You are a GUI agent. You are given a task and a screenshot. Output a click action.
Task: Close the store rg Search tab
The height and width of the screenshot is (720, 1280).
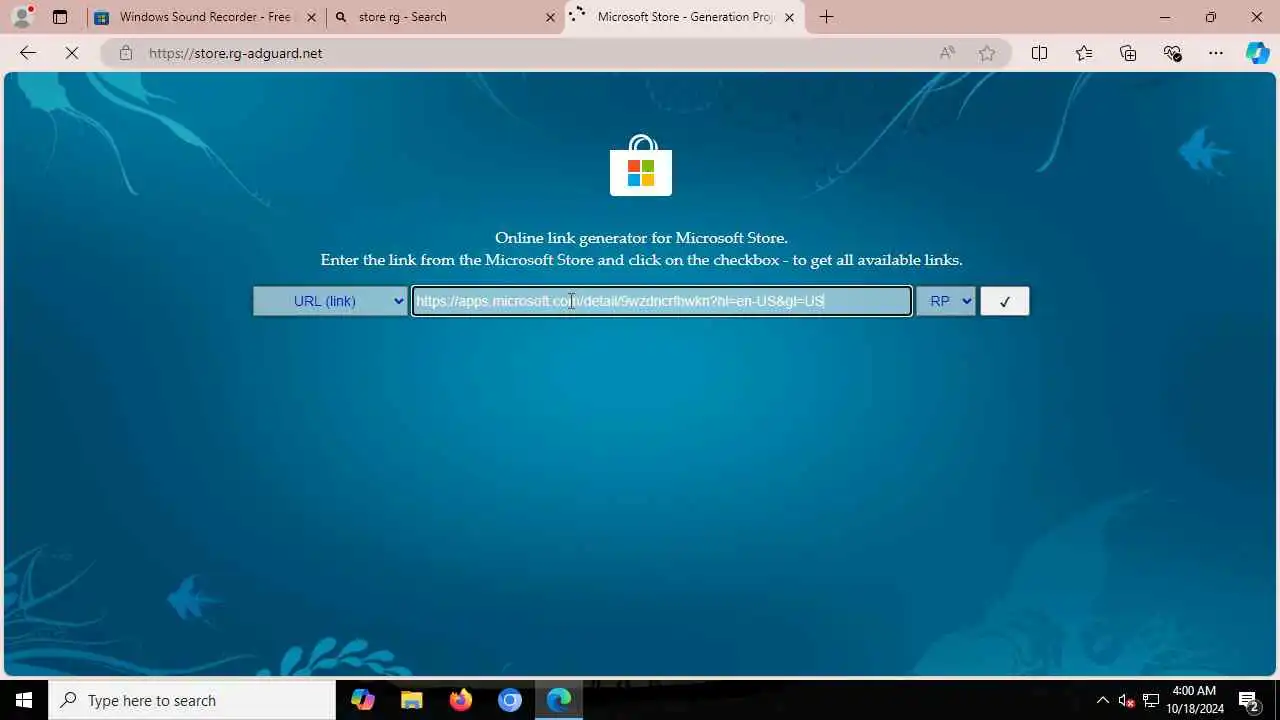[x=550, y=17]
